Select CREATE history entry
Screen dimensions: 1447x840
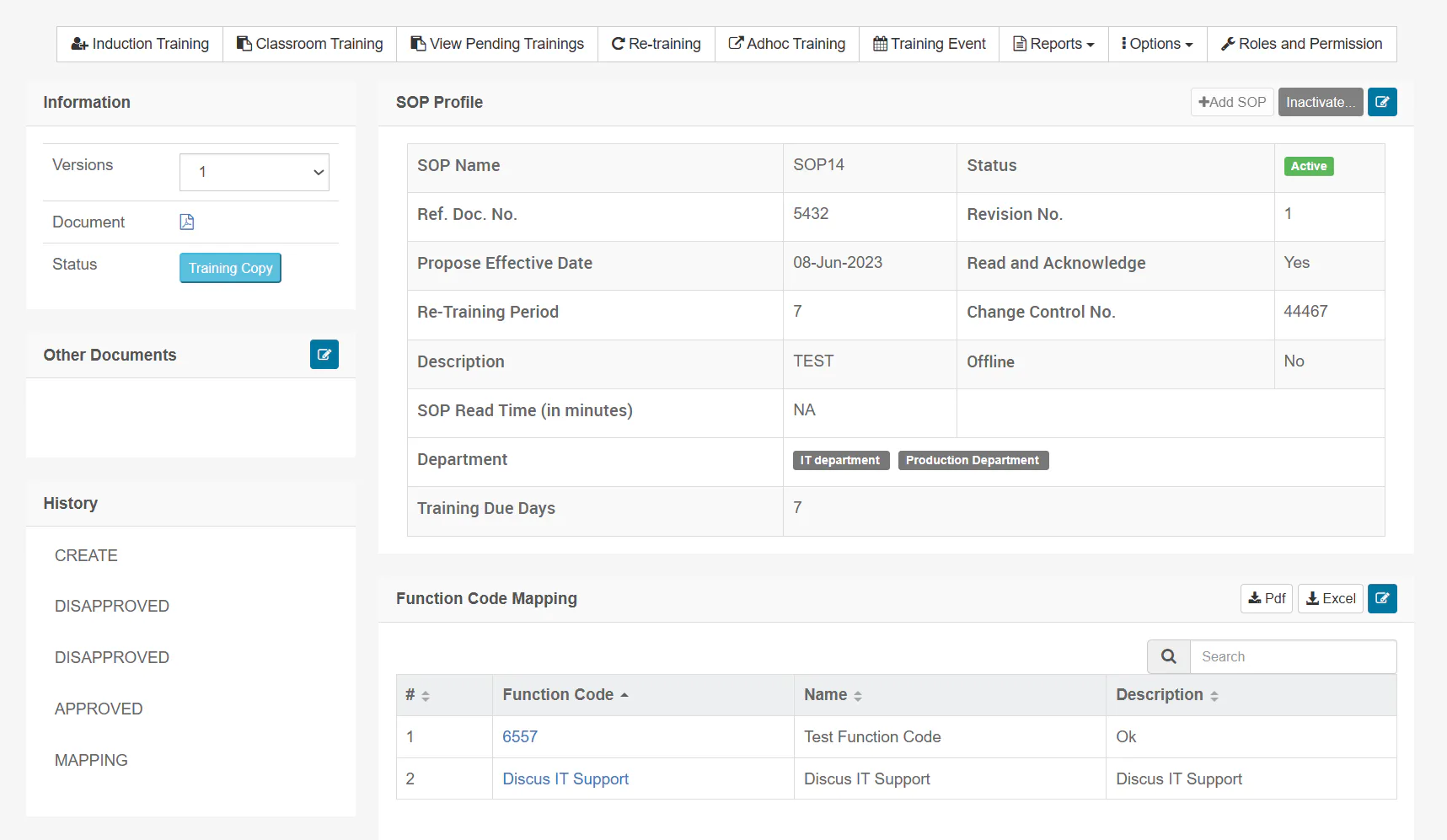[x=86, y=555]
